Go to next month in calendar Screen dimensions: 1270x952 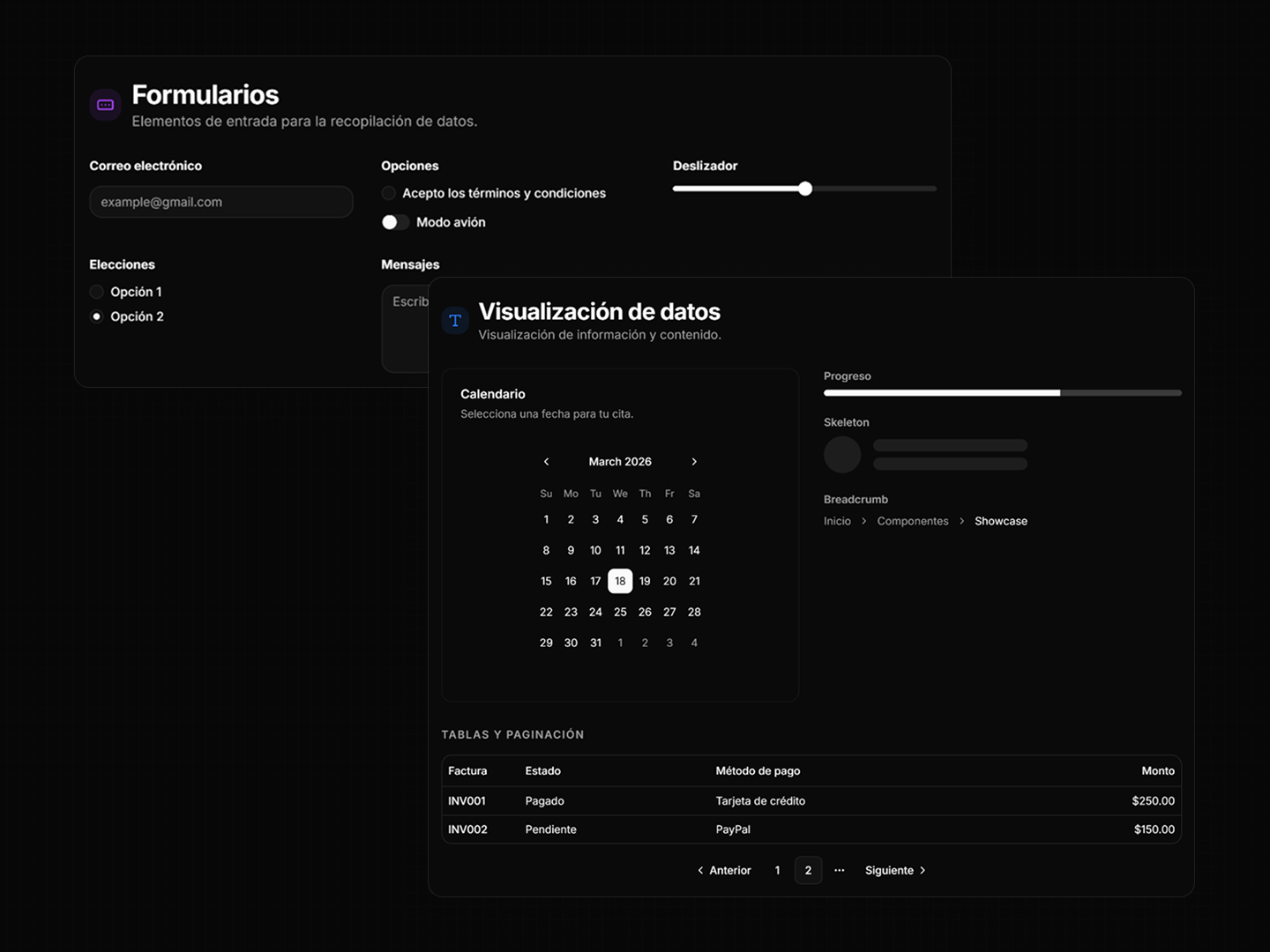tap(694, 462)
